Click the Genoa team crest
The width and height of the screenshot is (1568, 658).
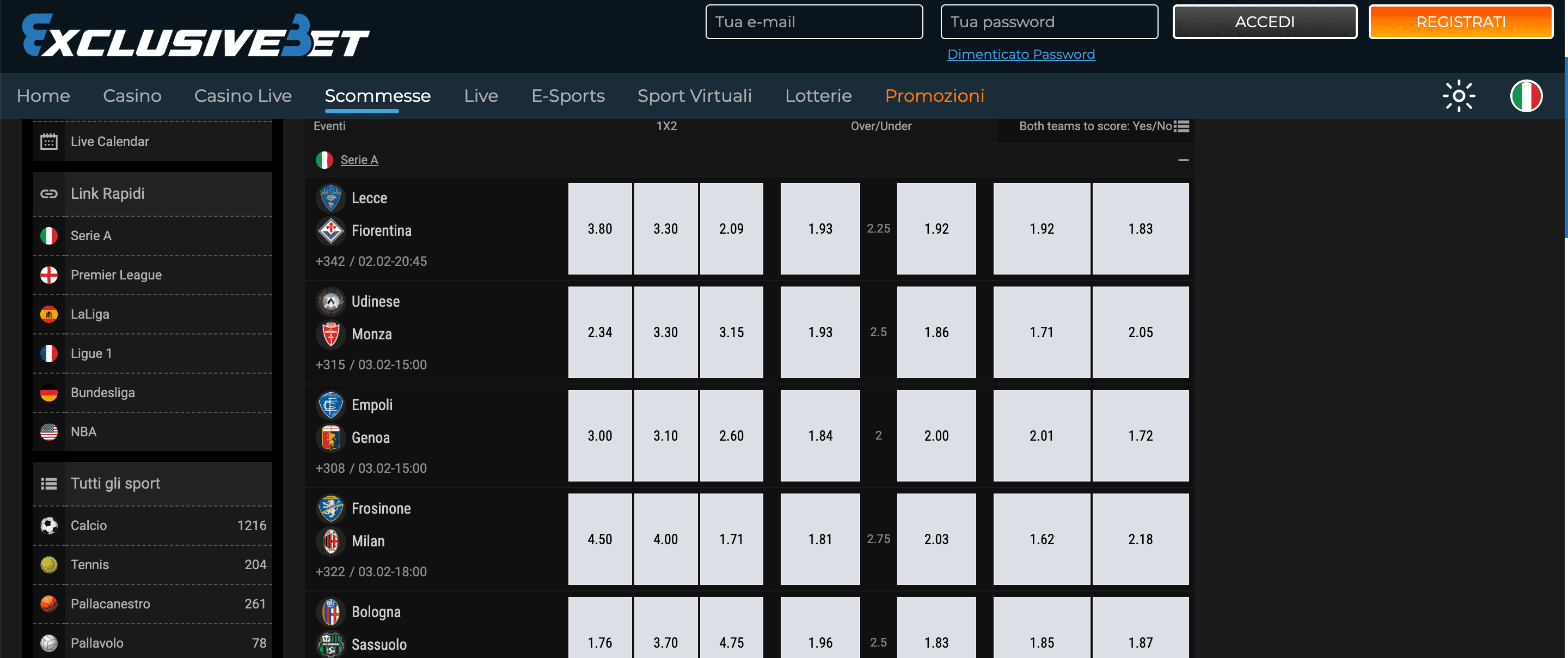click(x=330, y=438)
